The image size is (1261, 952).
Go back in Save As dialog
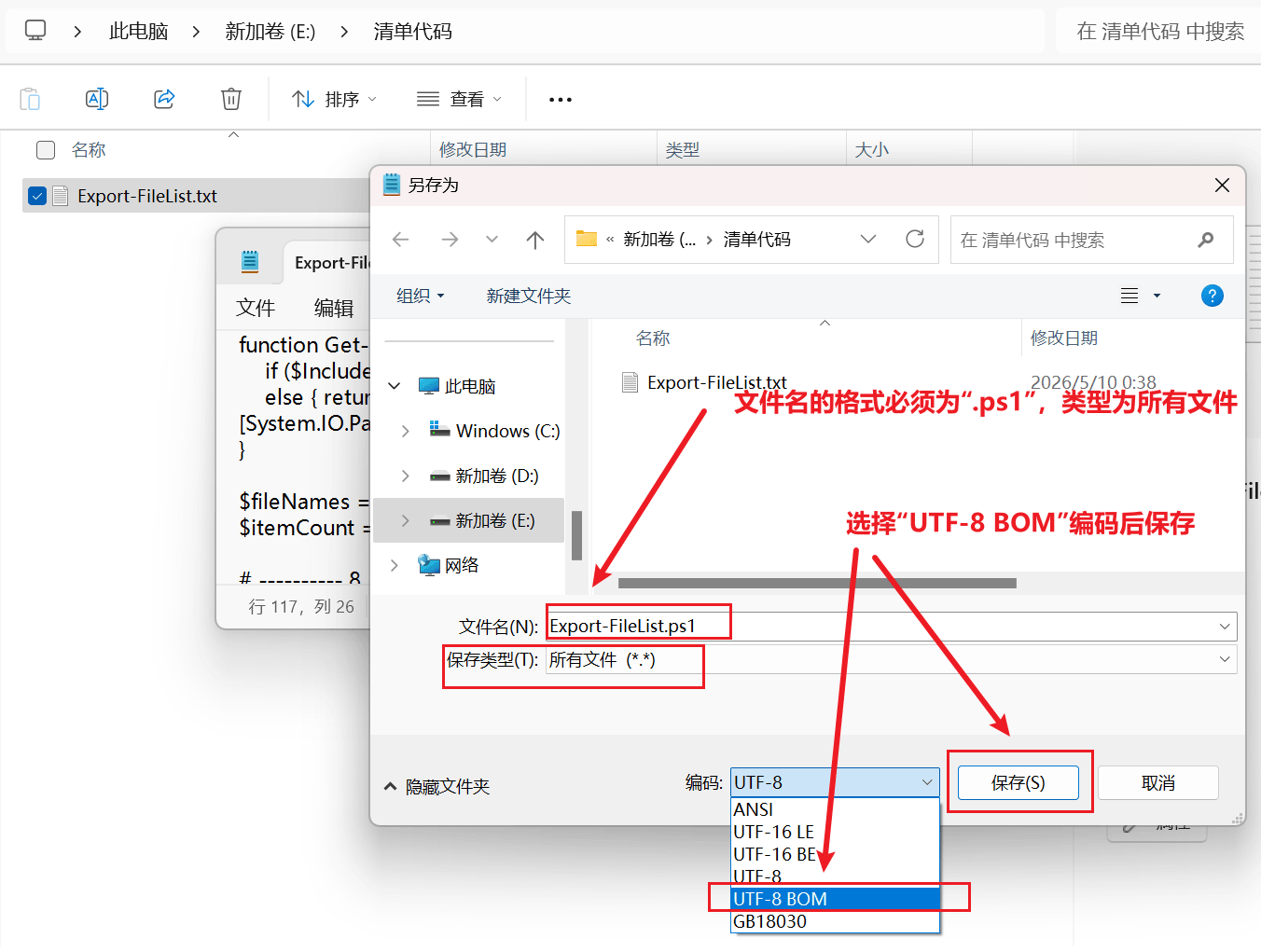coord(401,240)
